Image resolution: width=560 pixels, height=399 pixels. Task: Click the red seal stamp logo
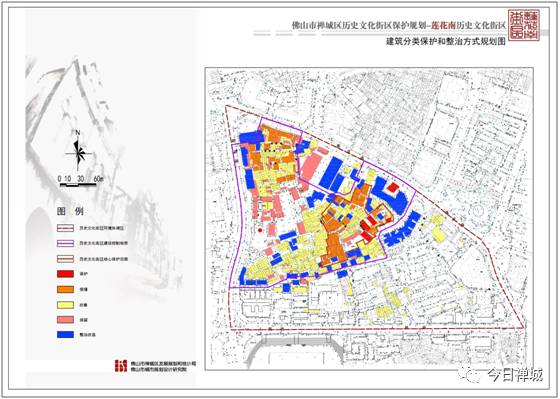tap(524, 25)
